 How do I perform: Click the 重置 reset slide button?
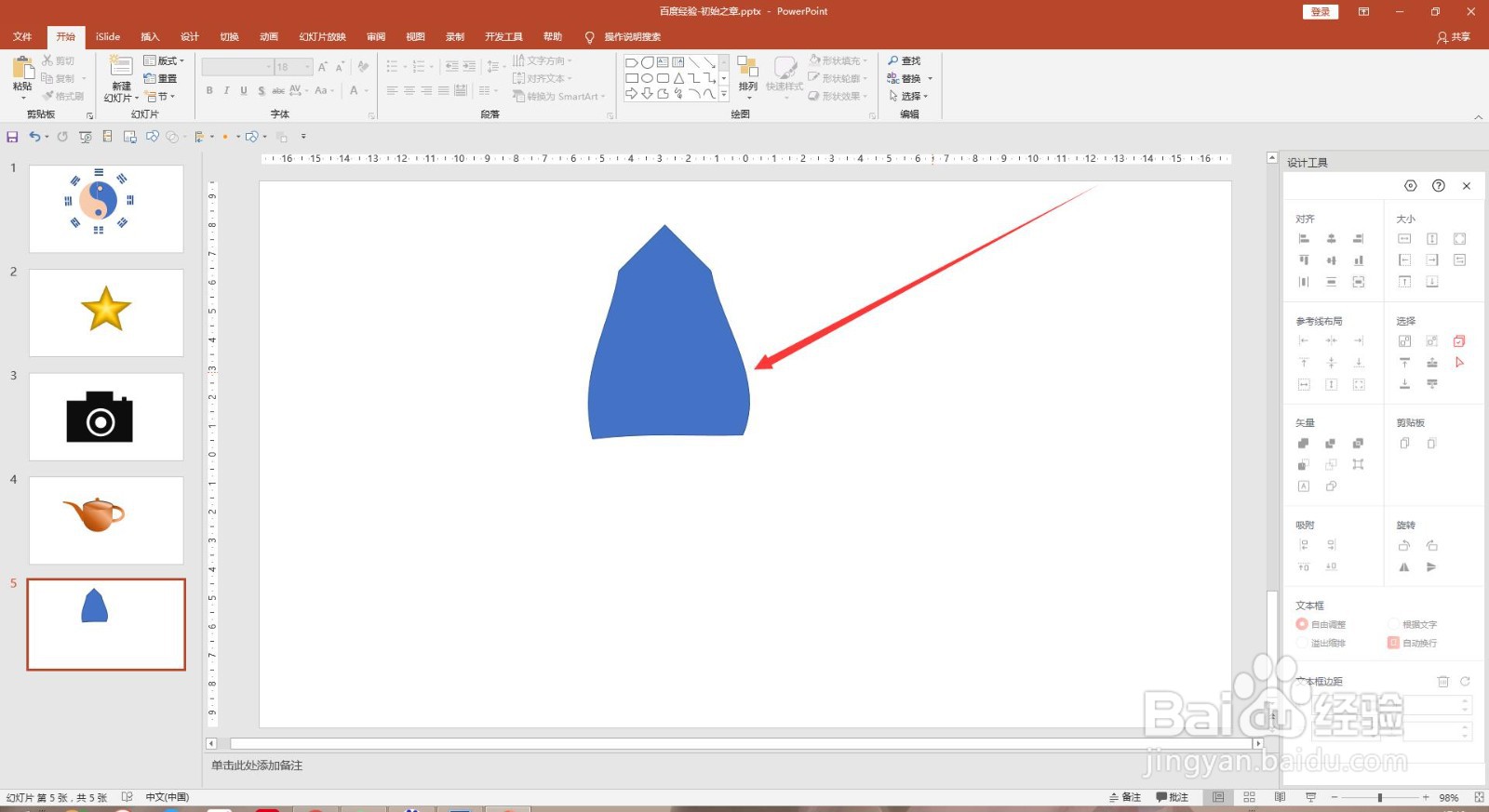click(x=161, y=78)
